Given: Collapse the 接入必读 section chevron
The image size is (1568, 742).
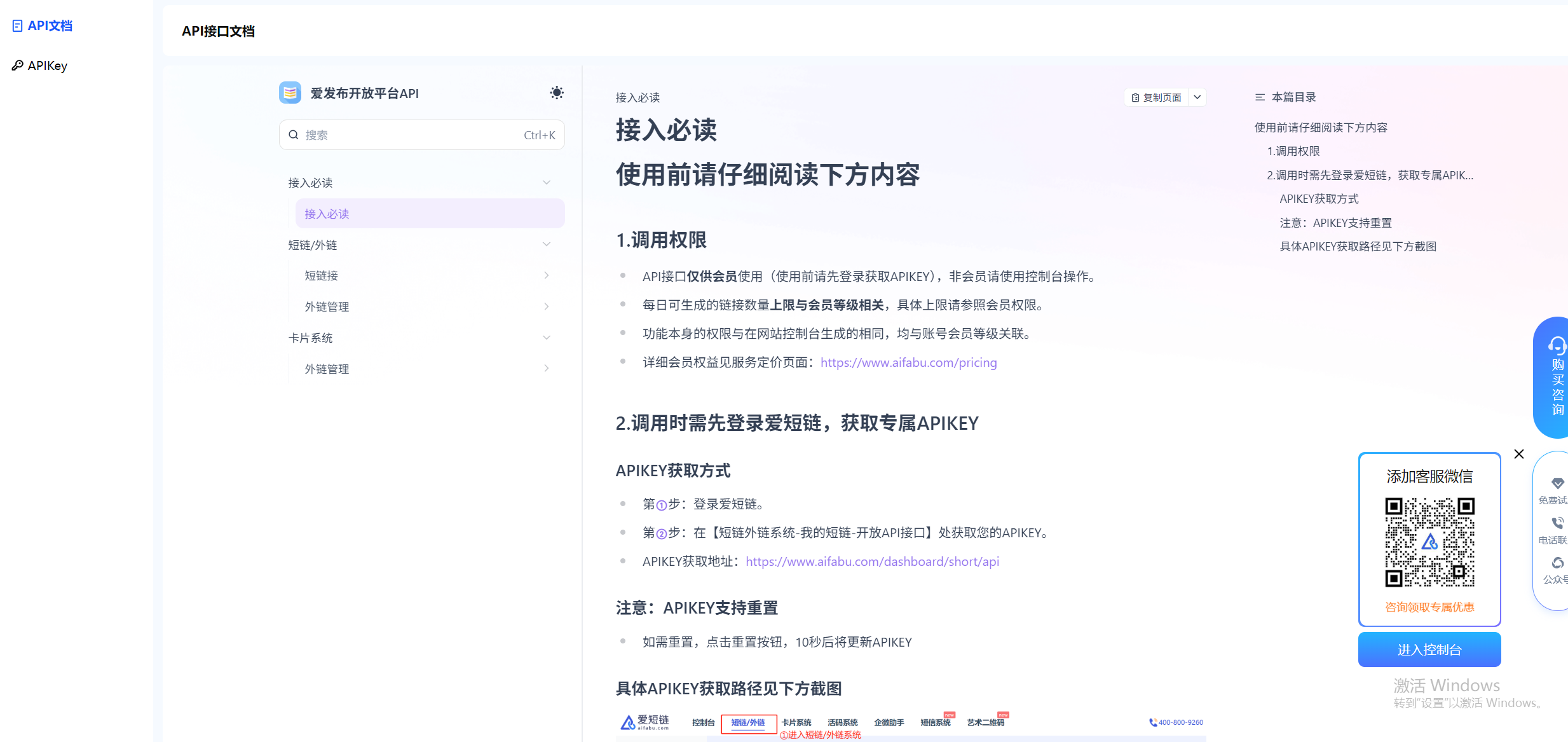Looking at the screenshot, I should pyautogui.click(x=546, y=182).
